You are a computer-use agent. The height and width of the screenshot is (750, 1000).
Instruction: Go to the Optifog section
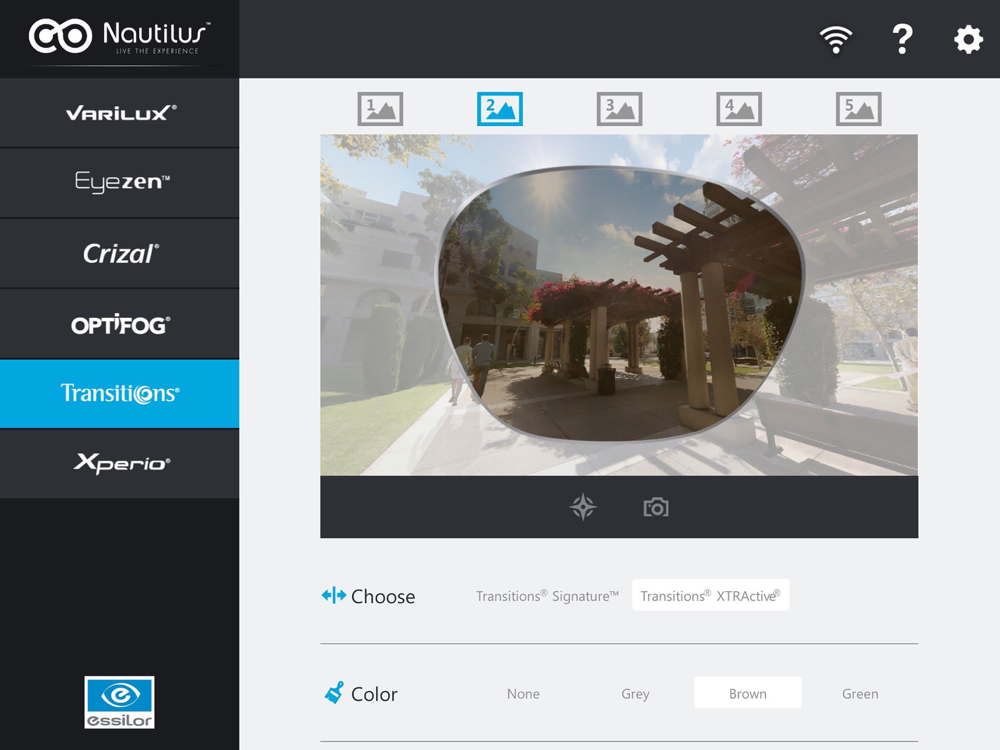pos(120,324)
